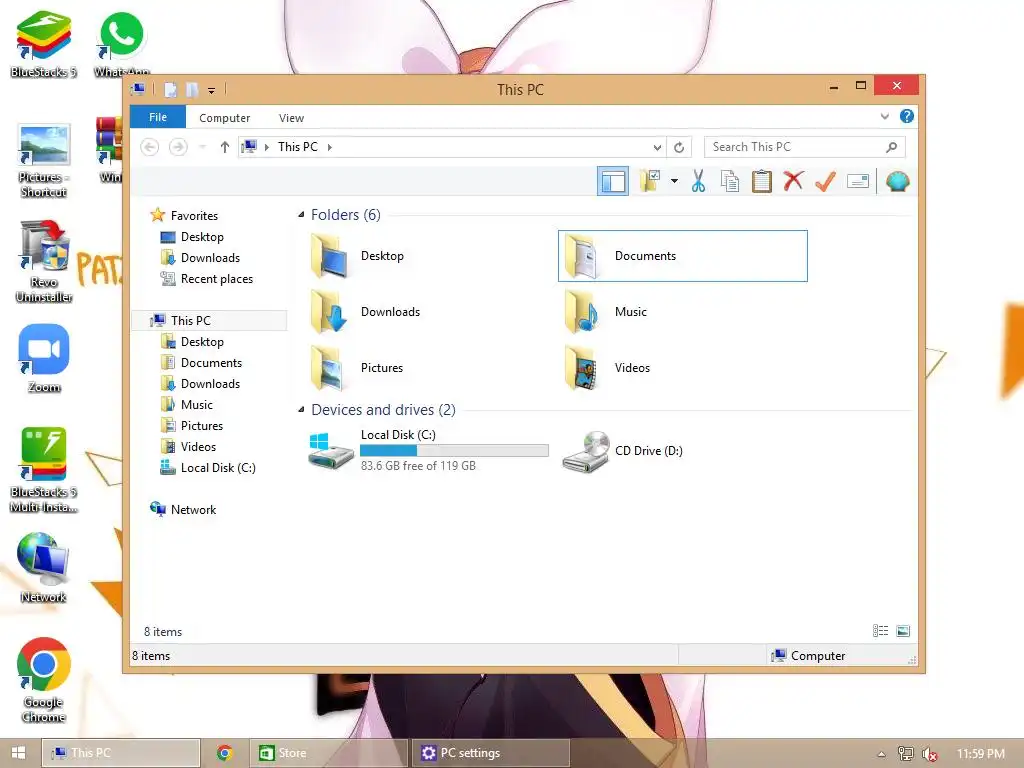
Task: Click the Copy icon in toolbar
Action: tap(729, 181)
